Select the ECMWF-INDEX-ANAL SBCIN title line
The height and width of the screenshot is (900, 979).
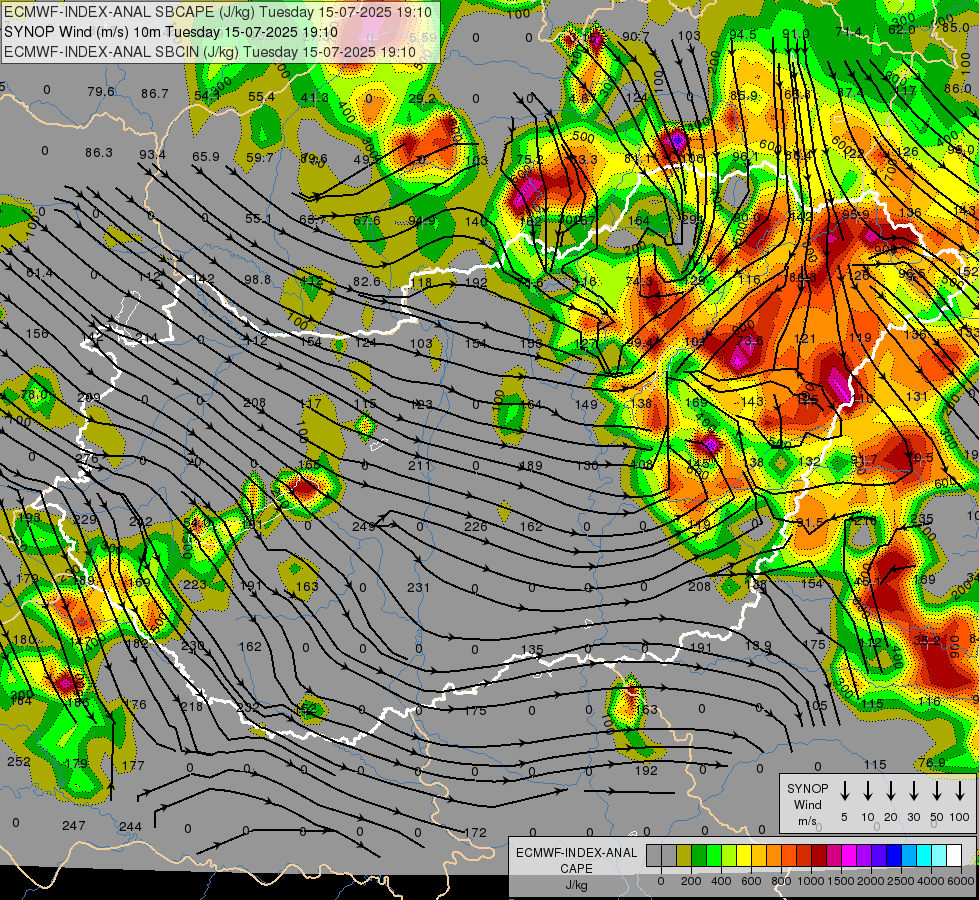tap(210, 52)
